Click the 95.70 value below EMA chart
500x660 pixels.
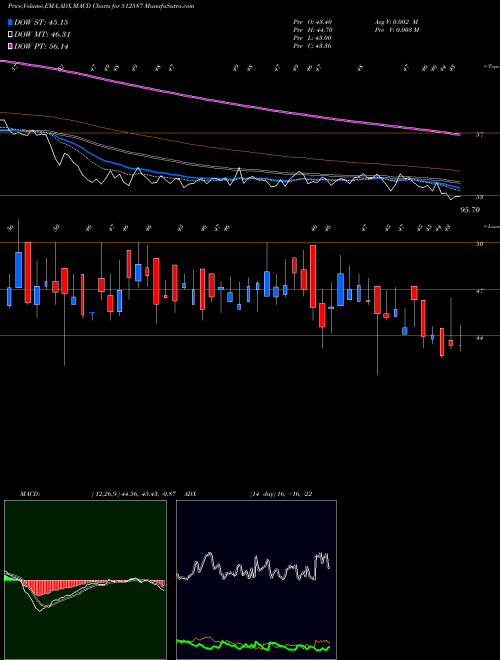(x=470, y=210)
